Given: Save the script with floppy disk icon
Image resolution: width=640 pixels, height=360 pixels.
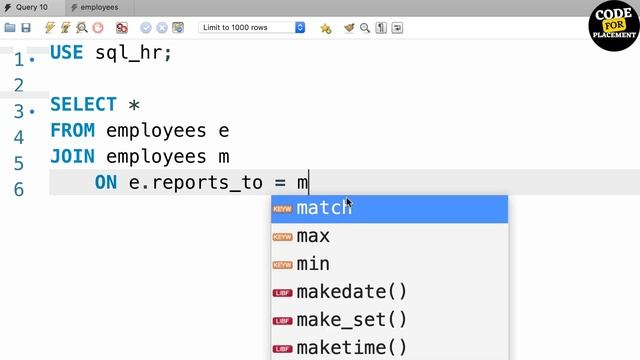Looking at the screenshot, I should click(26, 28).
